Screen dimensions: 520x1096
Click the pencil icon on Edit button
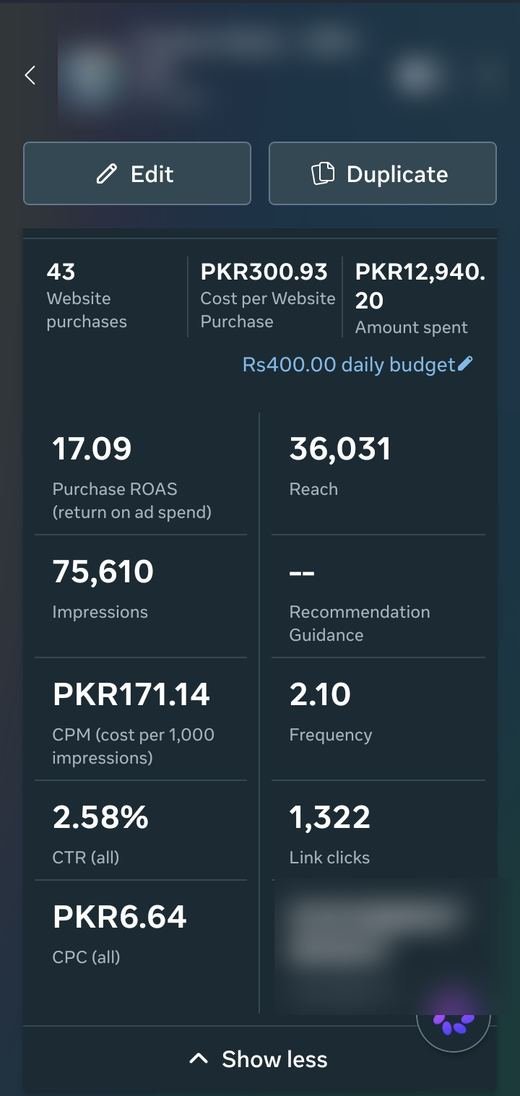coord(106,174)
